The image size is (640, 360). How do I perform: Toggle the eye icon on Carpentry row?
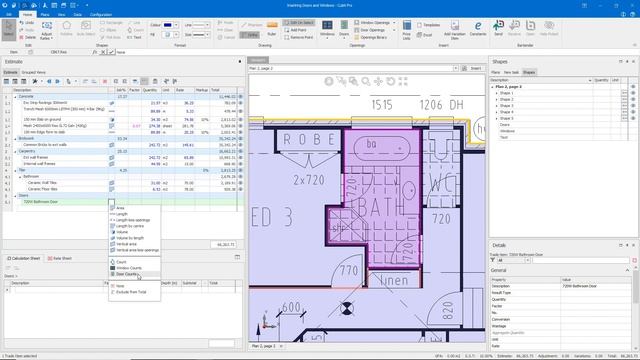pyautogui.click(x=240, y=151)
